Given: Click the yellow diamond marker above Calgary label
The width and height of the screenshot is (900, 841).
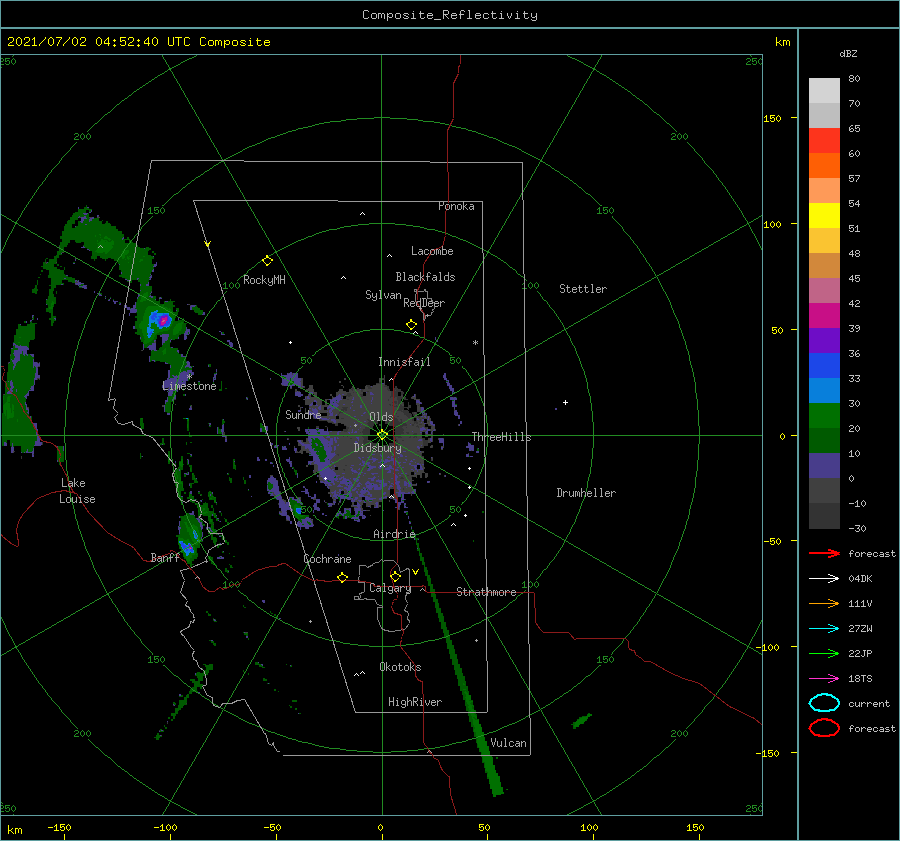Looking at the screenshot, I should tap(395, 576).
